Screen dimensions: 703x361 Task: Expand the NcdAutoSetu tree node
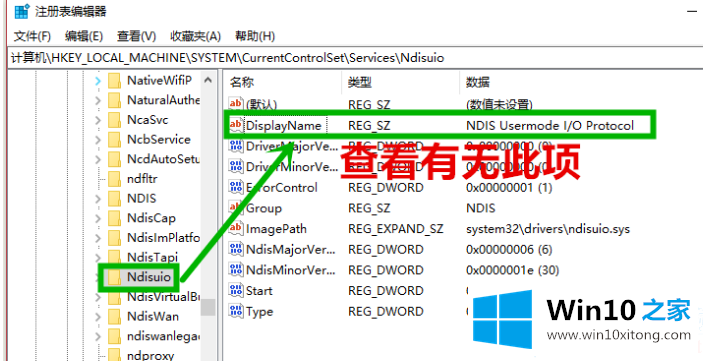point(98,159)
